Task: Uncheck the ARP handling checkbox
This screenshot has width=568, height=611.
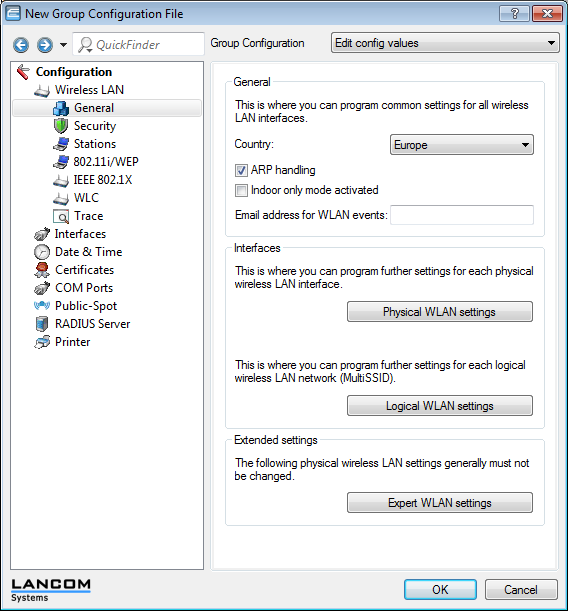Action: [x=241, y=170]
